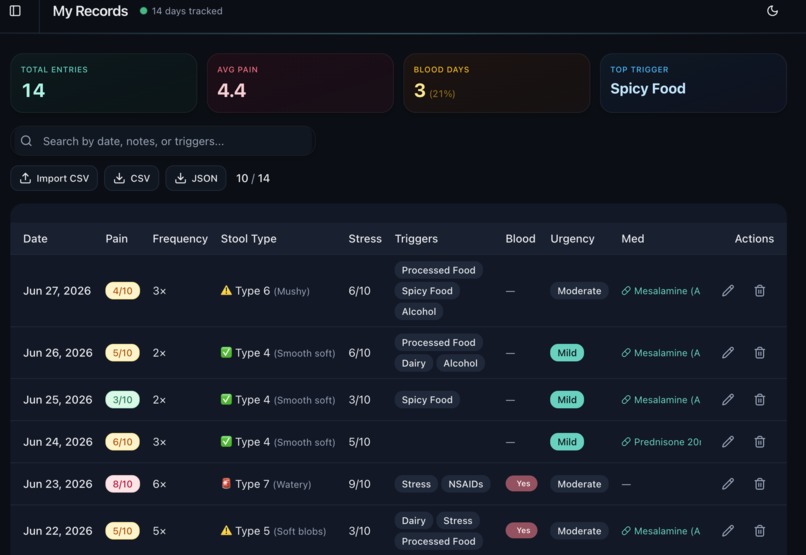
Task: Delete the Jun 23, 2026 record
Action: pyautogui.click(x=760, y=484)
